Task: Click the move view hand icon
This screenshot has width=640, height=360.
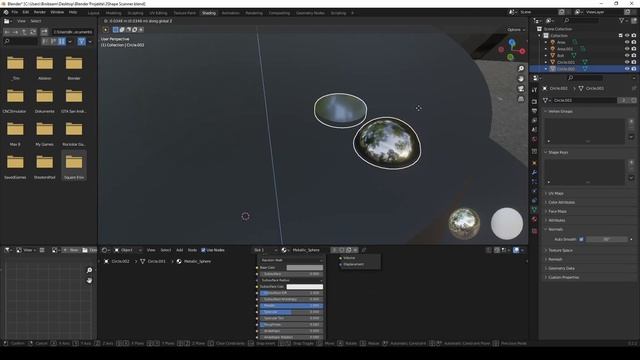Action: 521,79
